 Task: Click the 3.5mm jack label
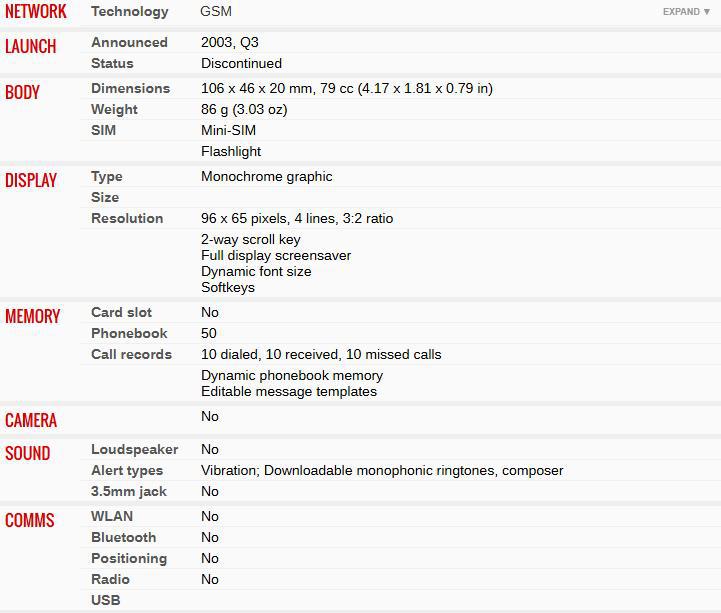click(x=129, y=492)
